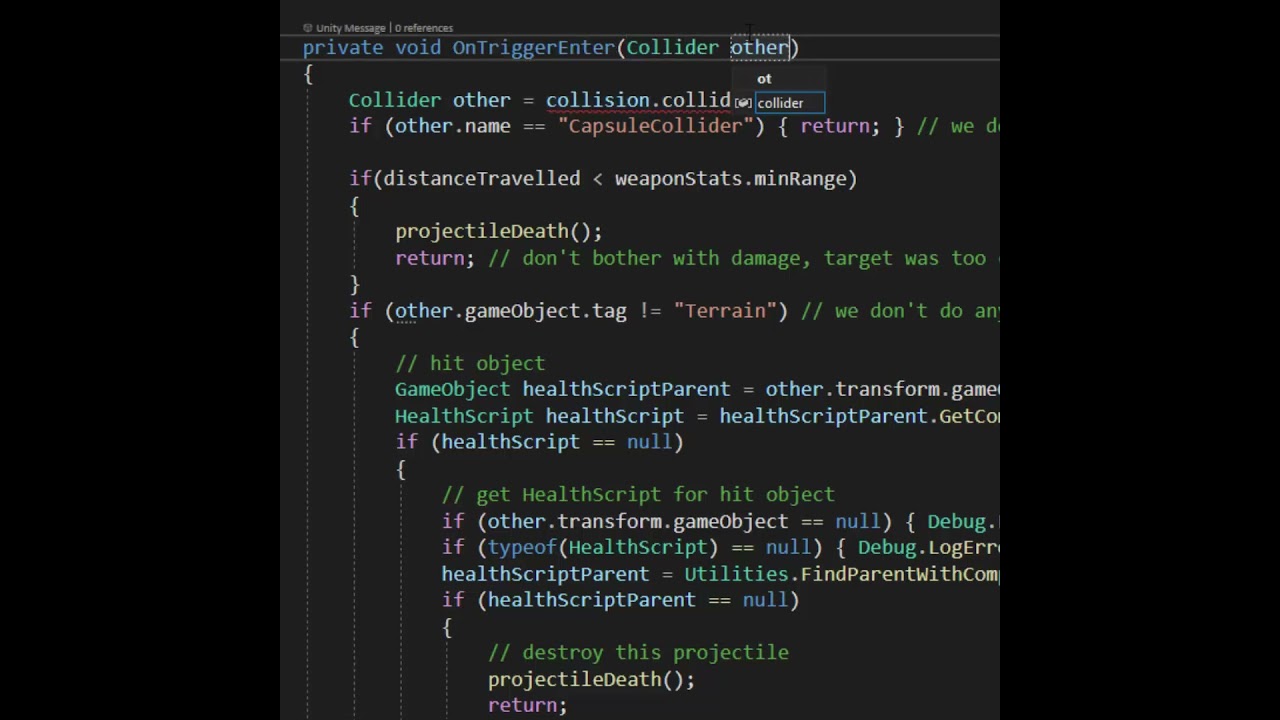Click the icon beside the collider suggestion

743,103
